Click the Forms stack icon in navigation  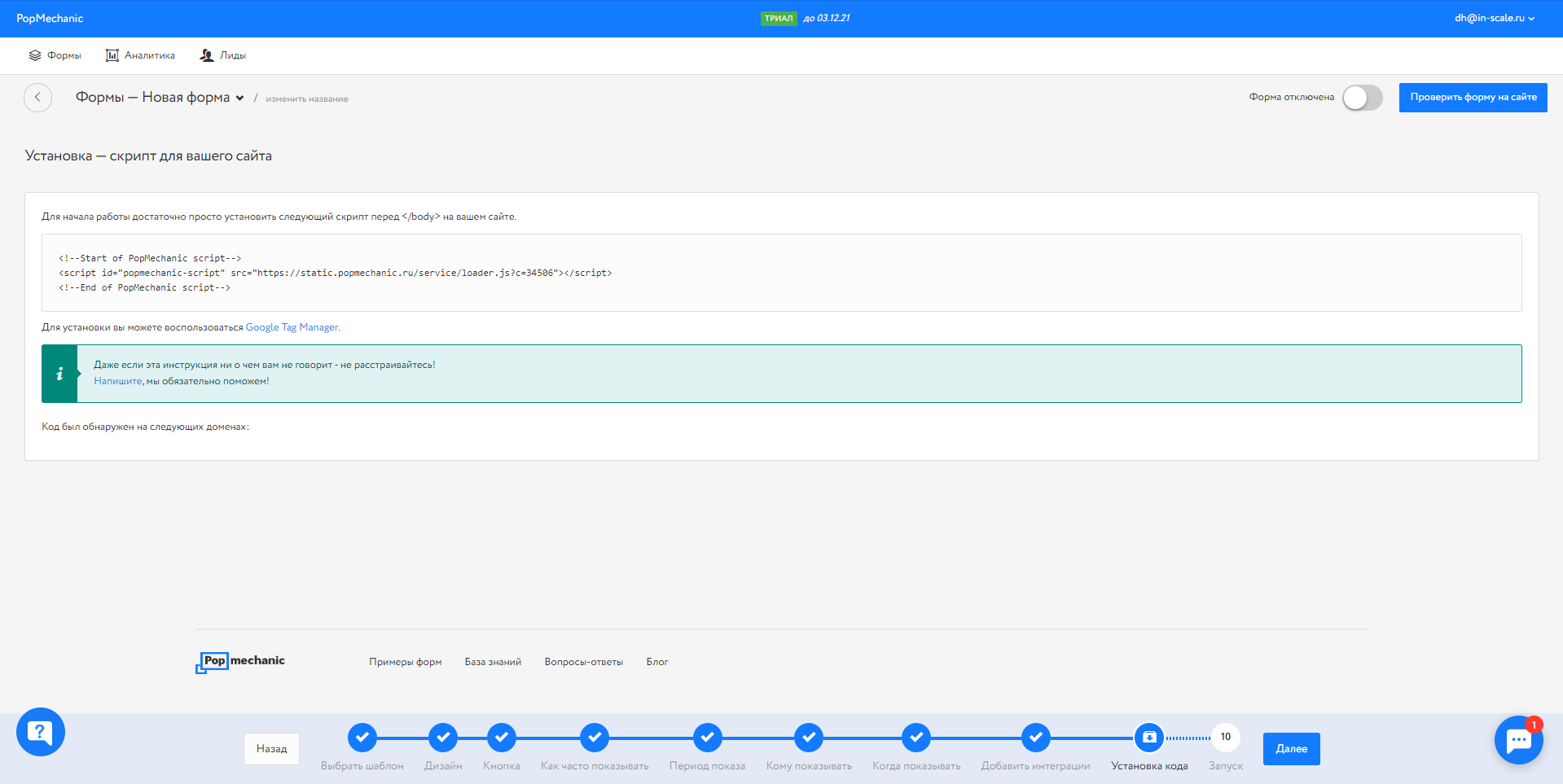tap(34, 55)
